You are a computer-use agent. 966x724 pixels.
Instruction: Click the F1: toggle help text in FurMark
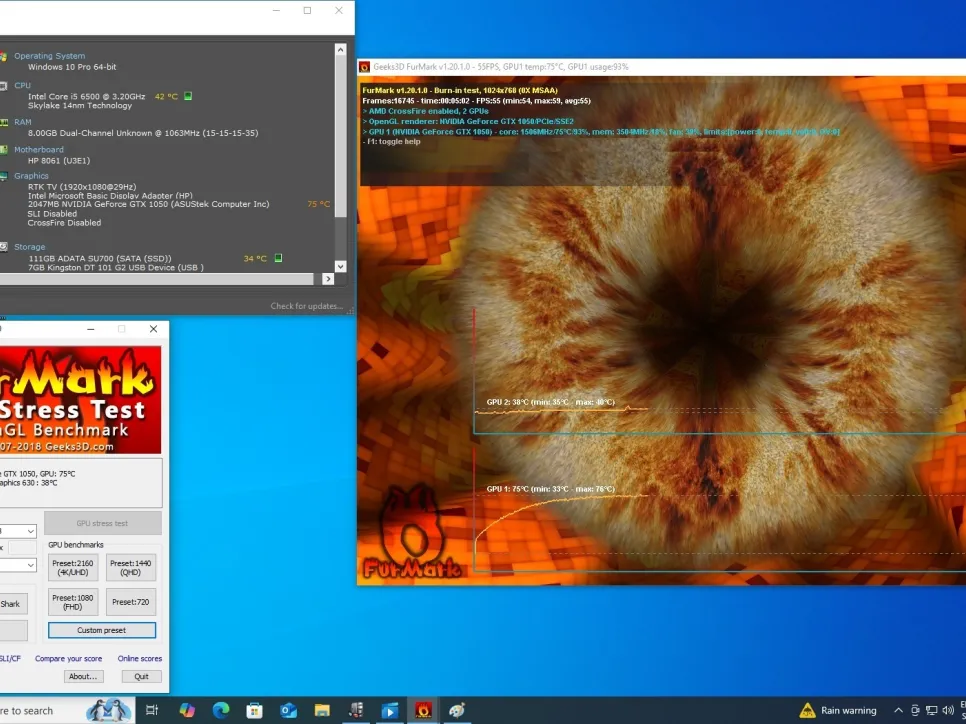[x=391, y=142]
